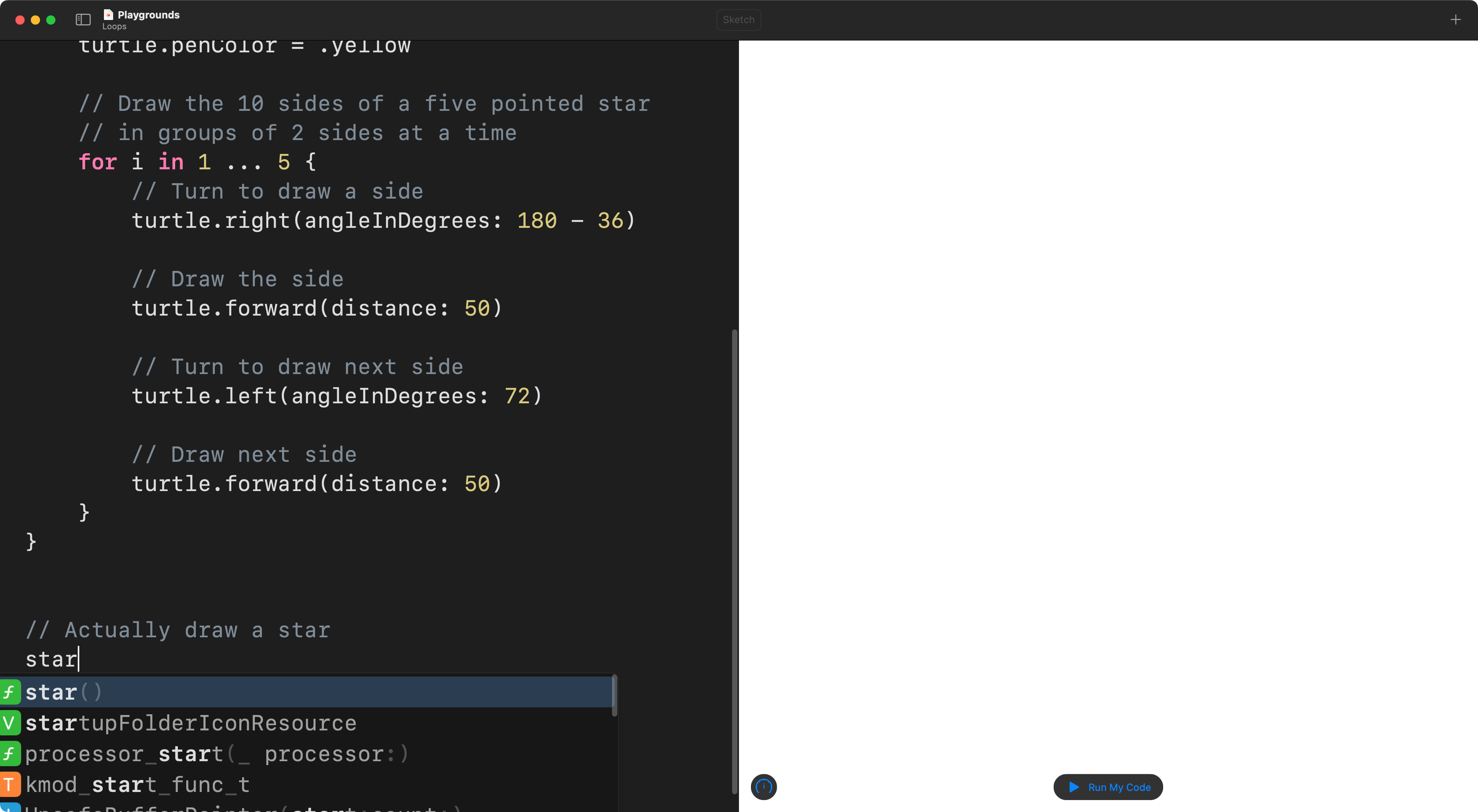Click the orange T type icon for kmod_start_func_t
This screenshot has width=1478, height=812.
click(x=10, y=784)
